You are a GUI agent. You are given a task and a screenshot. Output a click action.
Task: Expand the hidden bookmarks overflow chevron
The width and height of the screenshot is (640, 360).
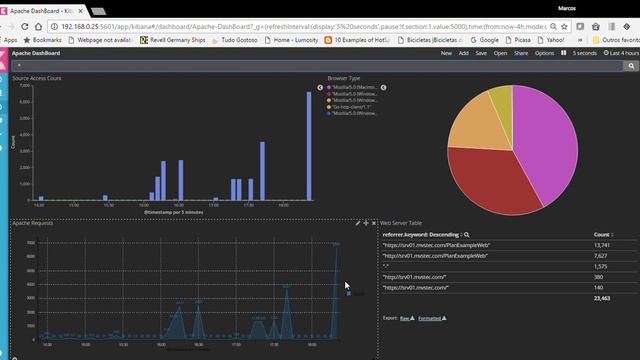580,40
